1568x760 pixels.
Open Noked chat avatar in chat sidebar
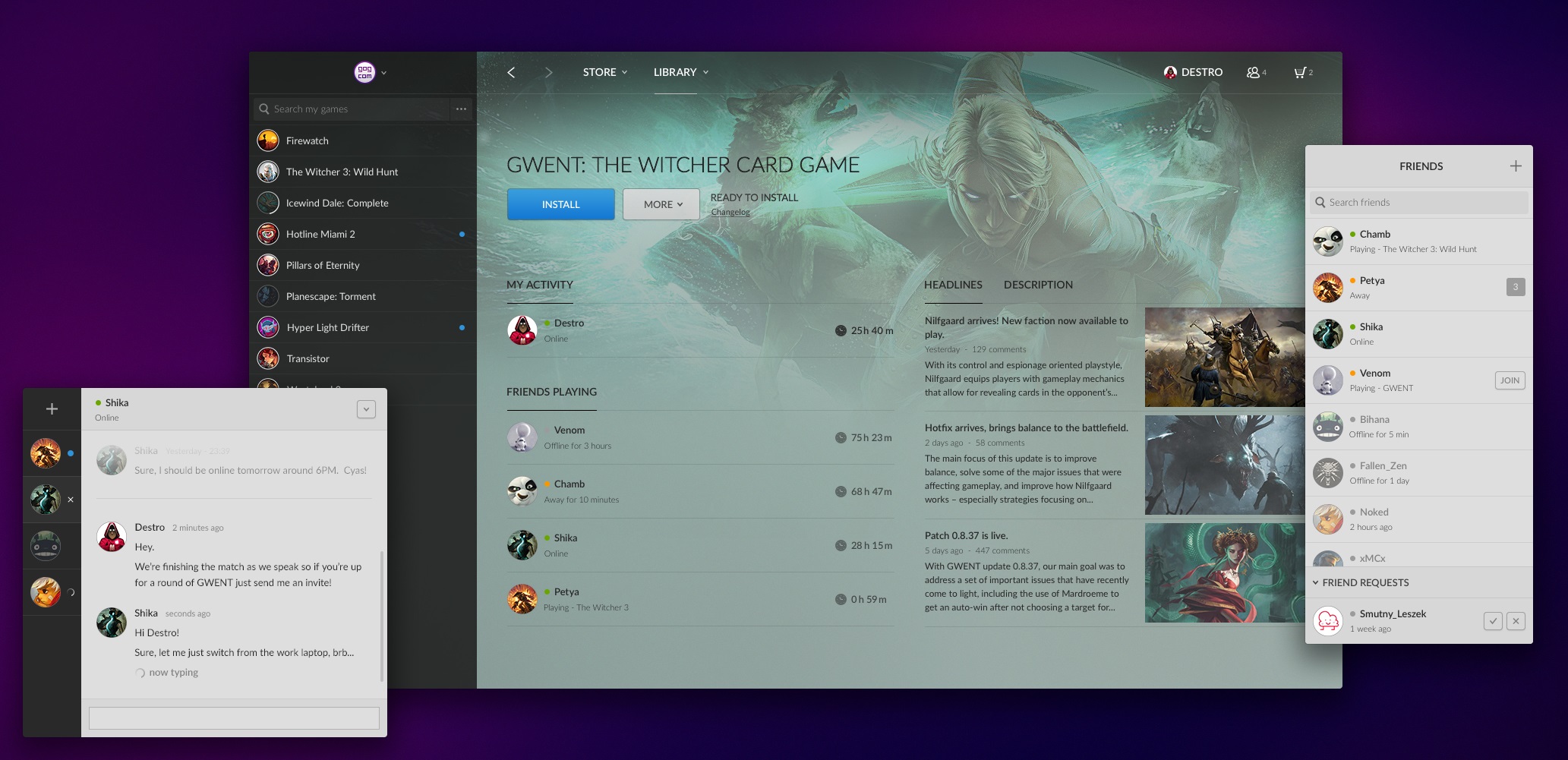click(x=46, y=592)
